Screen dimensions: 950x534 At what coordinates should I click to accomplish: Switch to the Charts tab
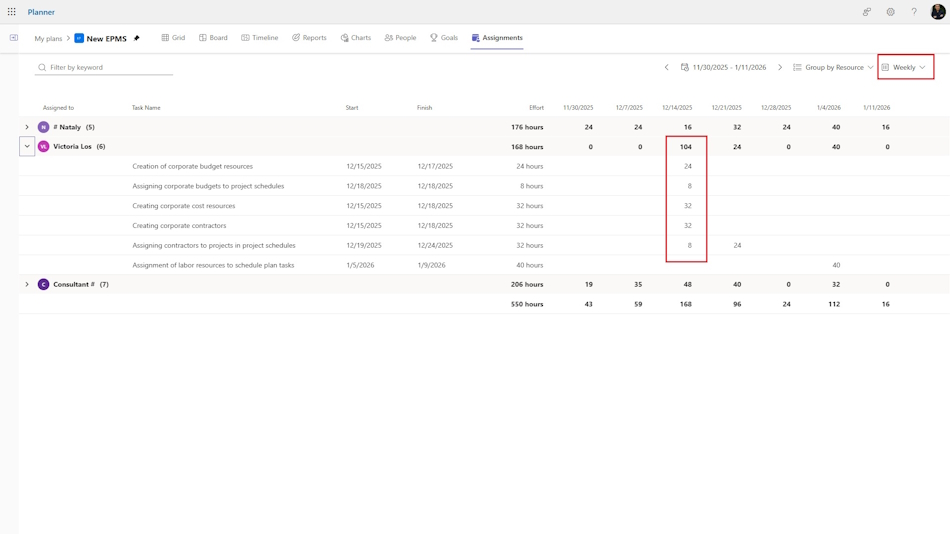[356, 38]
